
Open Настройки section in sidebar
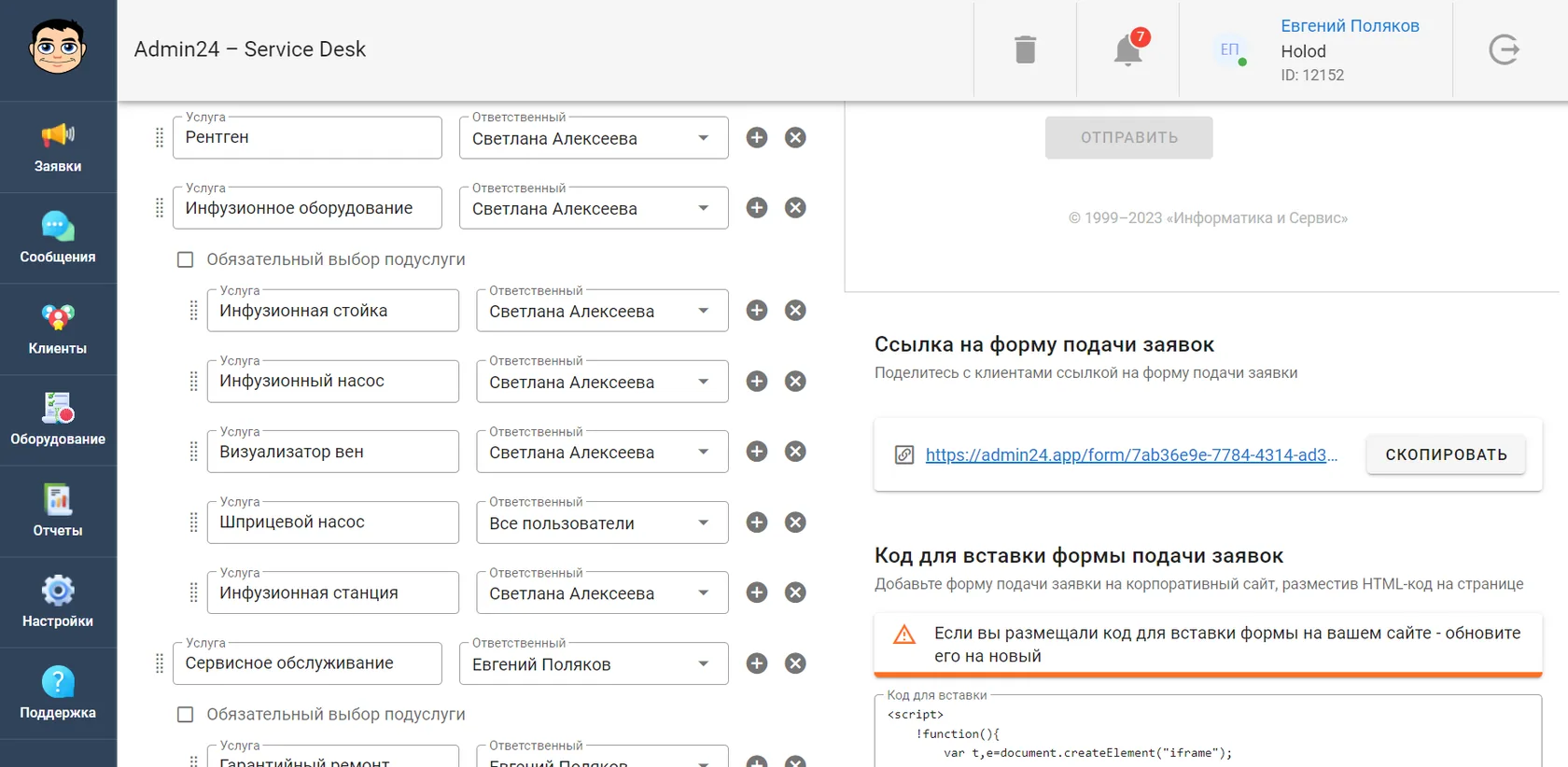[x=58, y=602]
